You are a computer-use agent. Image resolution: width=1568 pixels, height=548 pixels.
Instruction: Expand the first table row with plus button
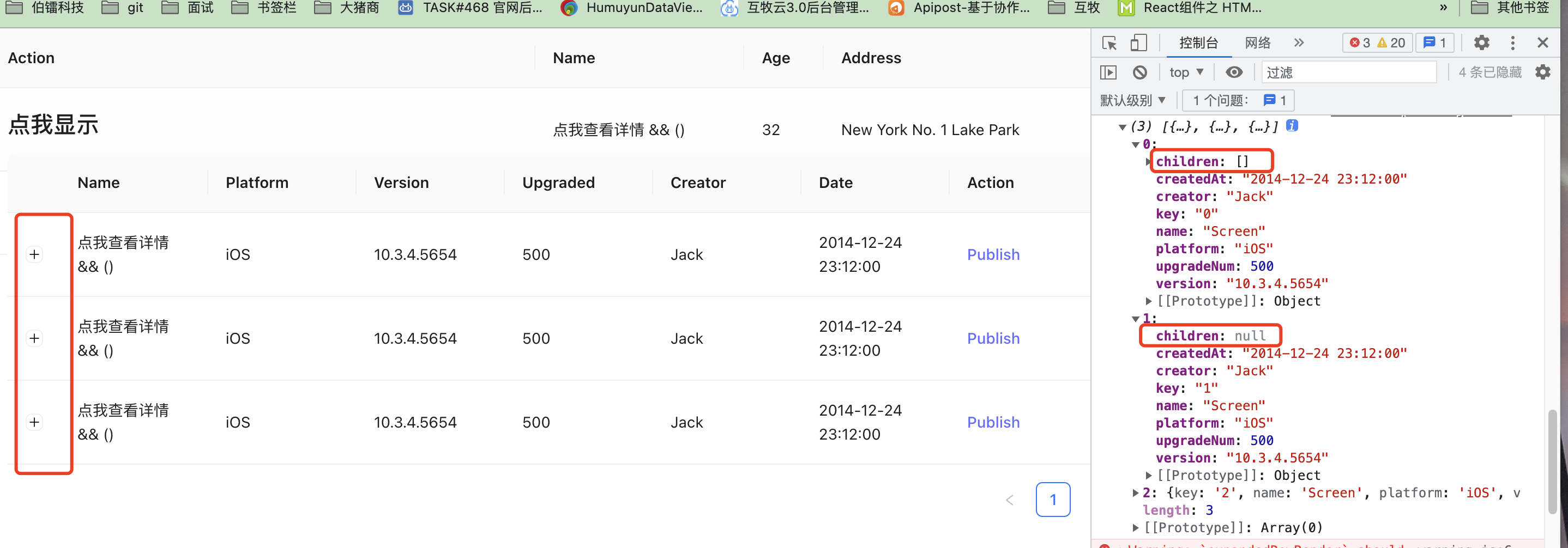(x=34, y=254)
